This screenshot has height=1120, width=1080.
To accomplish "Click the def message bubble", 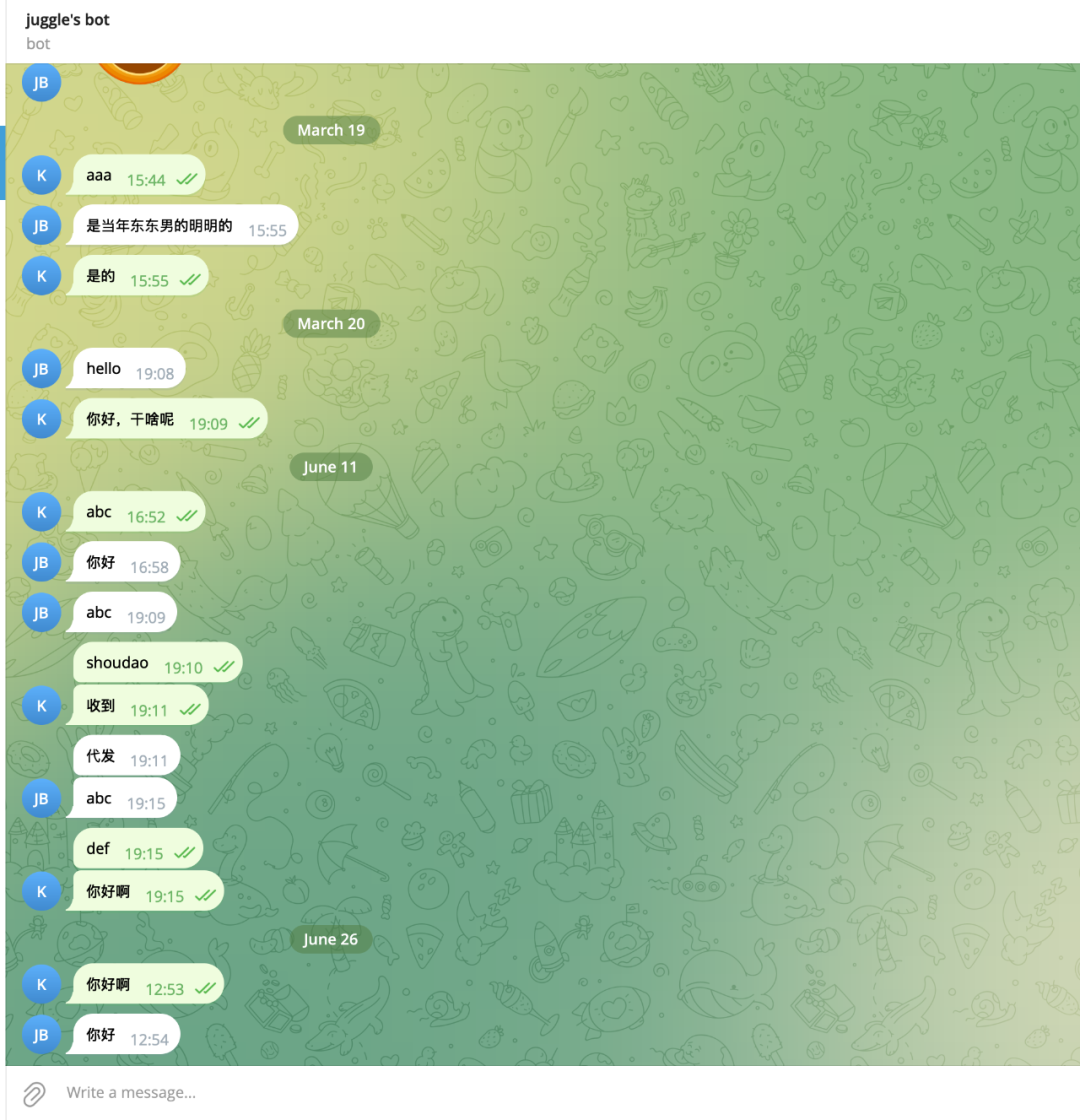I will click(x=138, y=849).
